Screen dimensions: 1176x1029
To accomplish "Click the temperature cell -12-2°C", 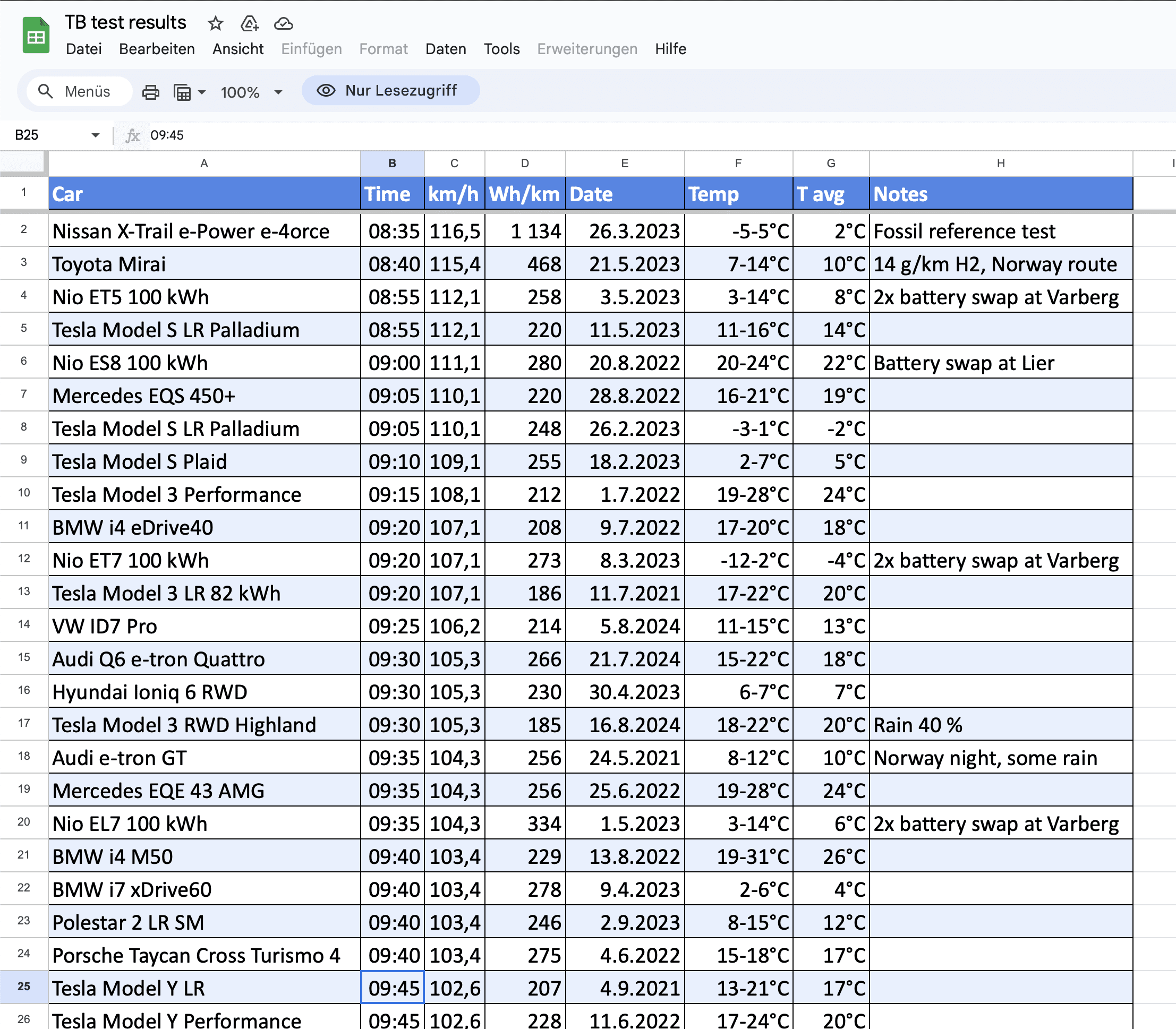I will (739, 560).
